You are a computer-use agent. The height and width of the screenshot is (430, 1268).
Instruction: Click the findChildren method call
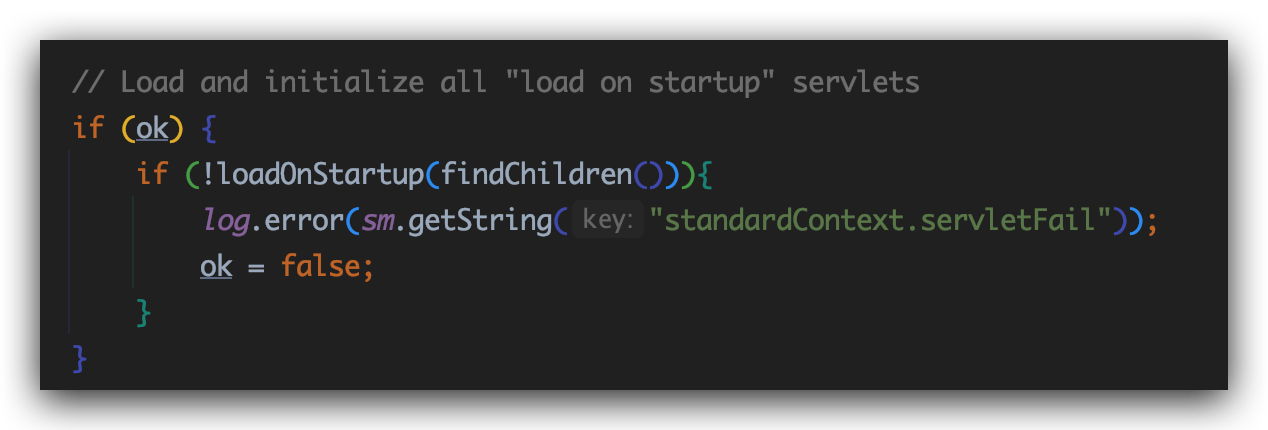tap(537, 175)
